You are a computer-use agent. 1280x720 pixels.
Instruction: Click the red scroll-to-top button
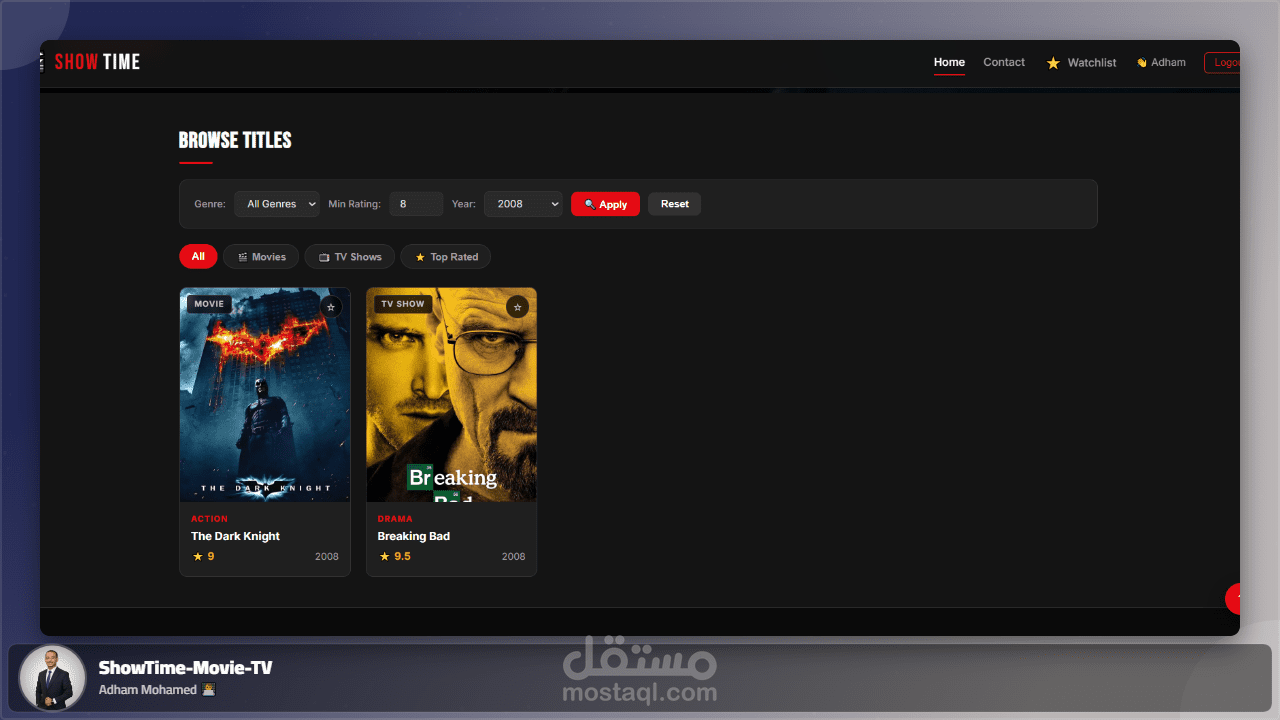pos(1234,598)
